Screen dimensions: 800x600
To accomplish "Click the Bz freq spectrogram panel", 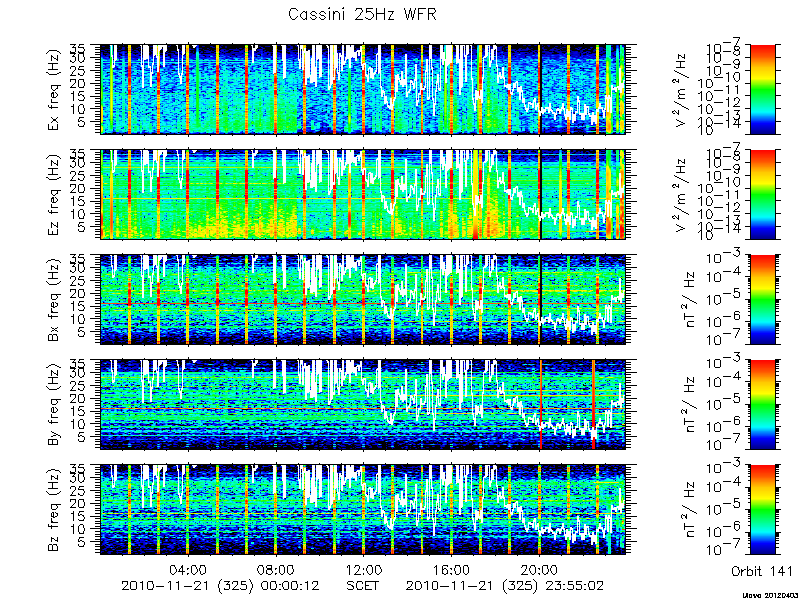I will click(363, 509).
